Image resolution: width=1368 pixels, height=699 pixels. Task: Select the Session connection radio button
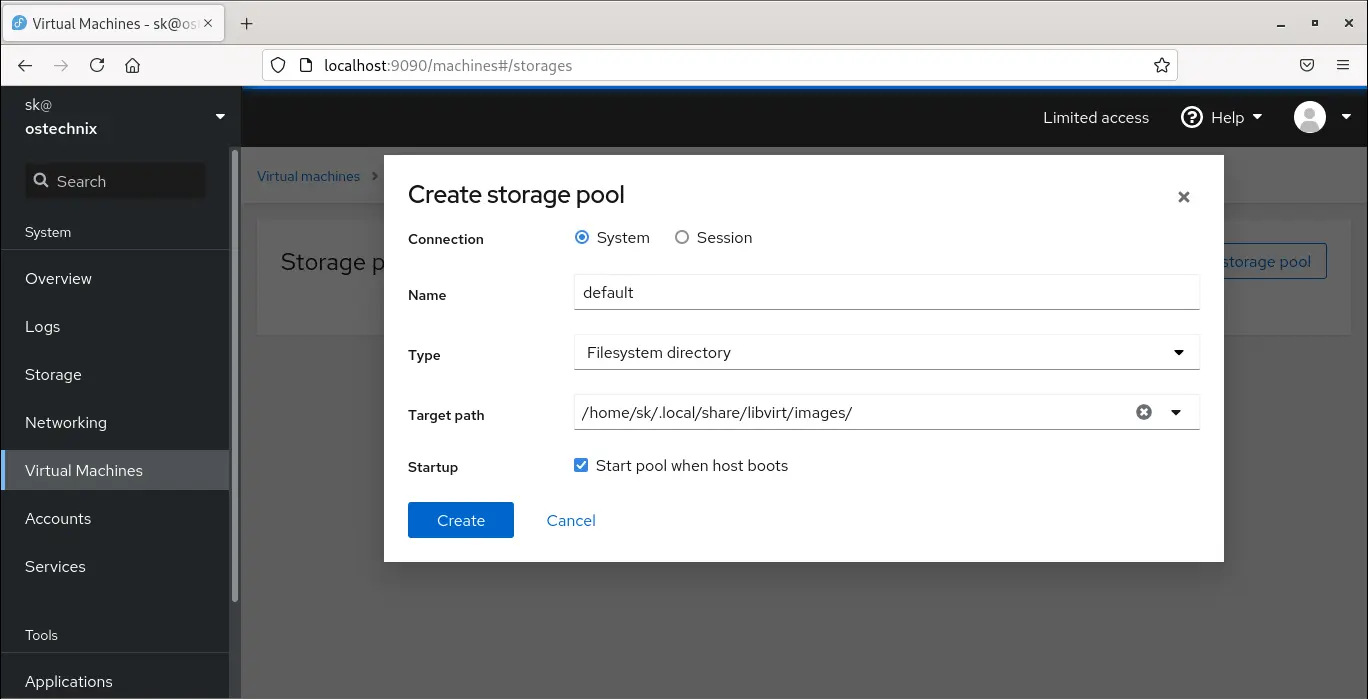coord(682,238)
